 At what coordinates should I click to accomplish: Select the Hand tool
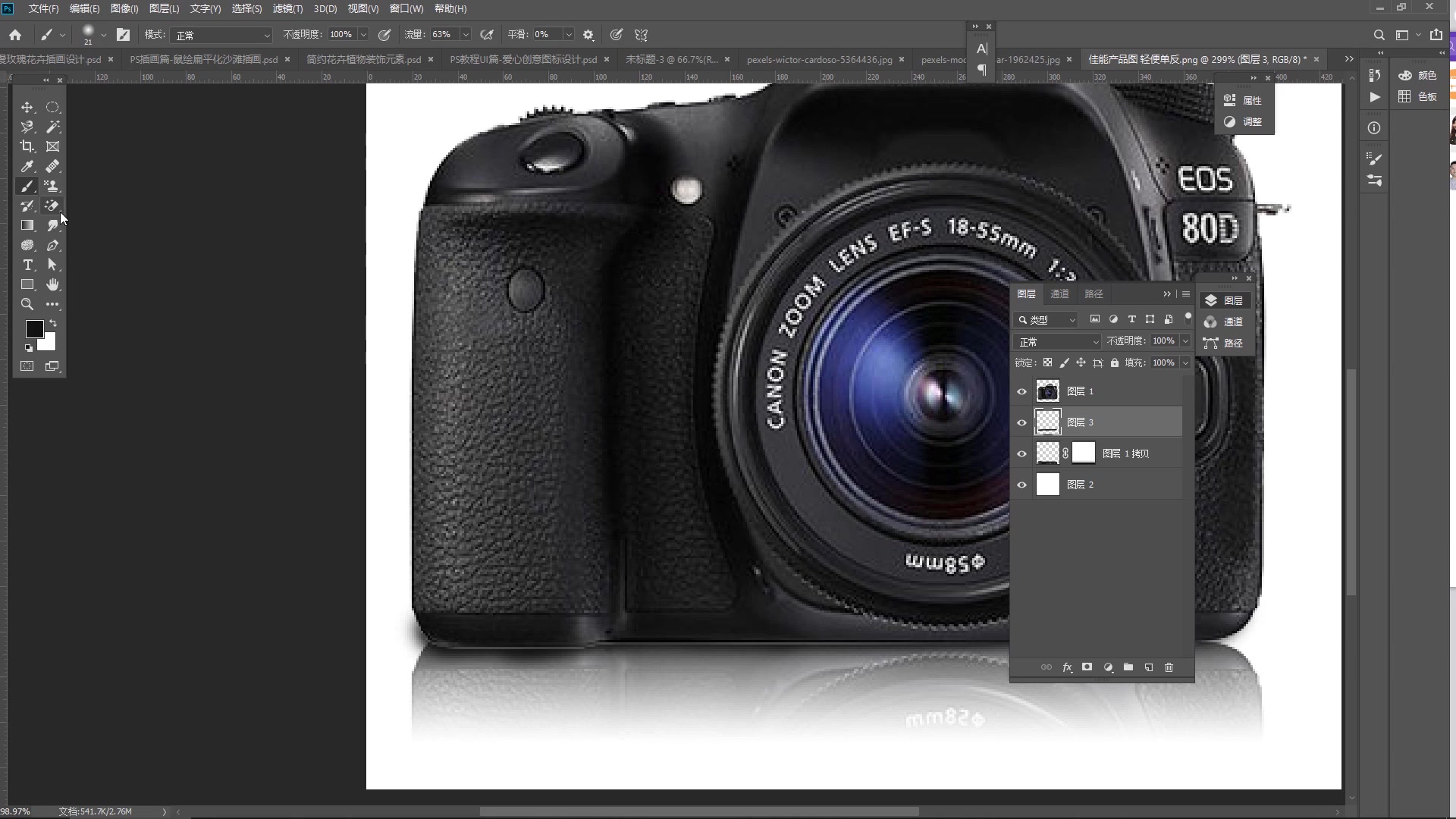[x=52, y=285]
